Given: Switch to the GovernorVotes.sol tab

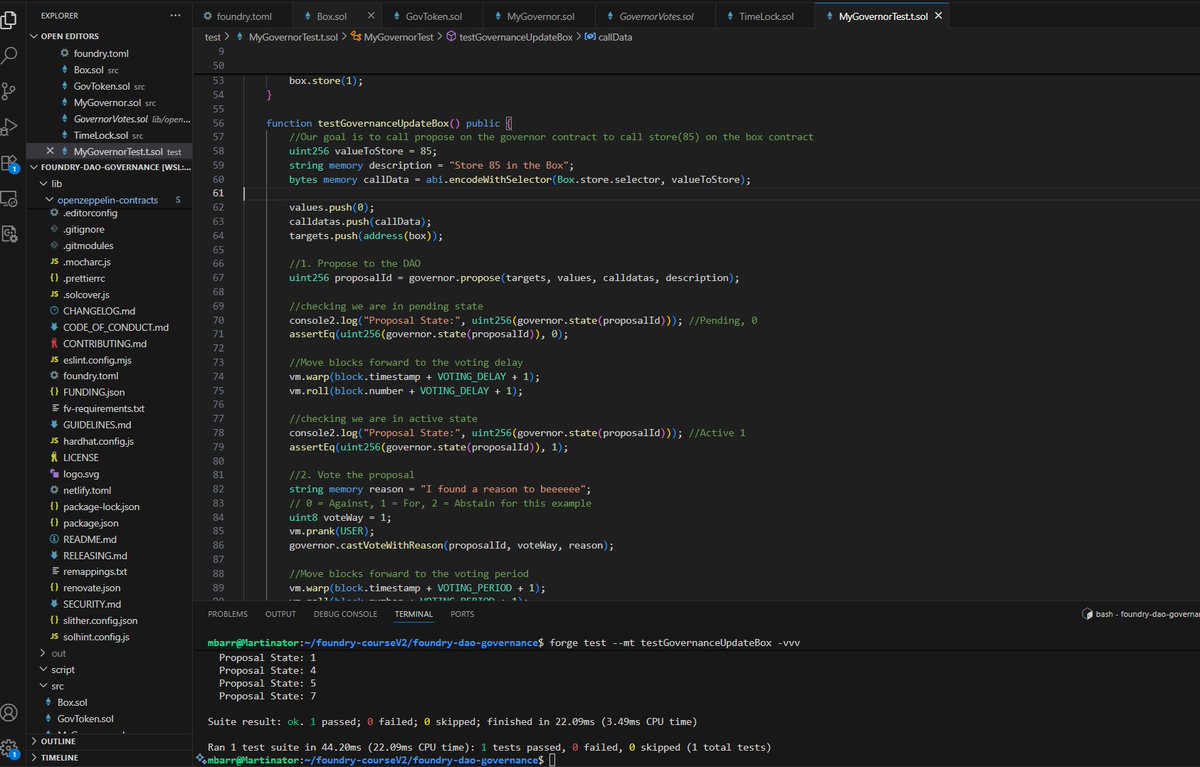Looking at the screenshot, I should click(x=655, y=17).
